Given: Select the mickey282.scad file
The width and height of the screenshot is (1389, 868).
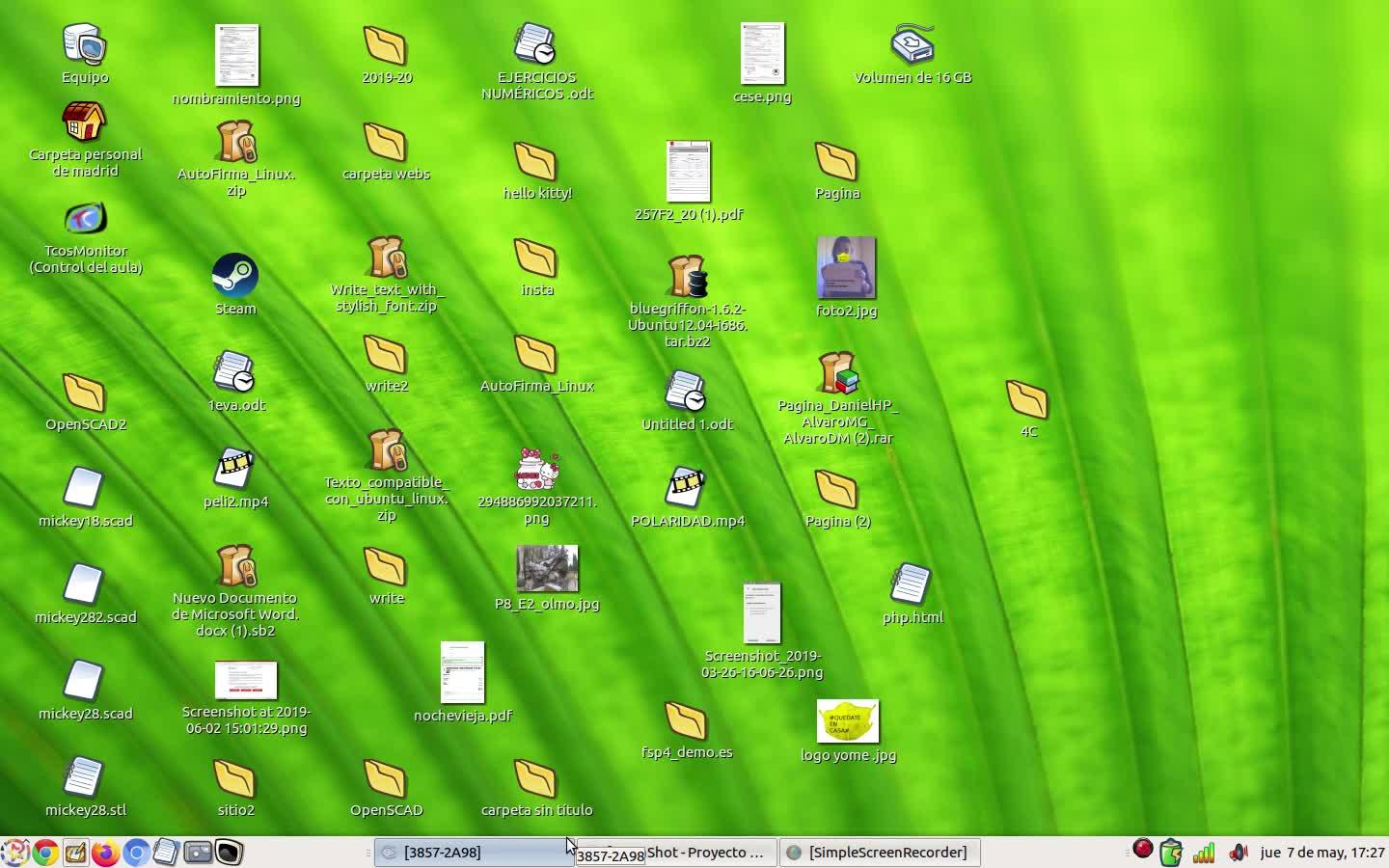Looking at the screenshot, I should click(x=85, y=585).
